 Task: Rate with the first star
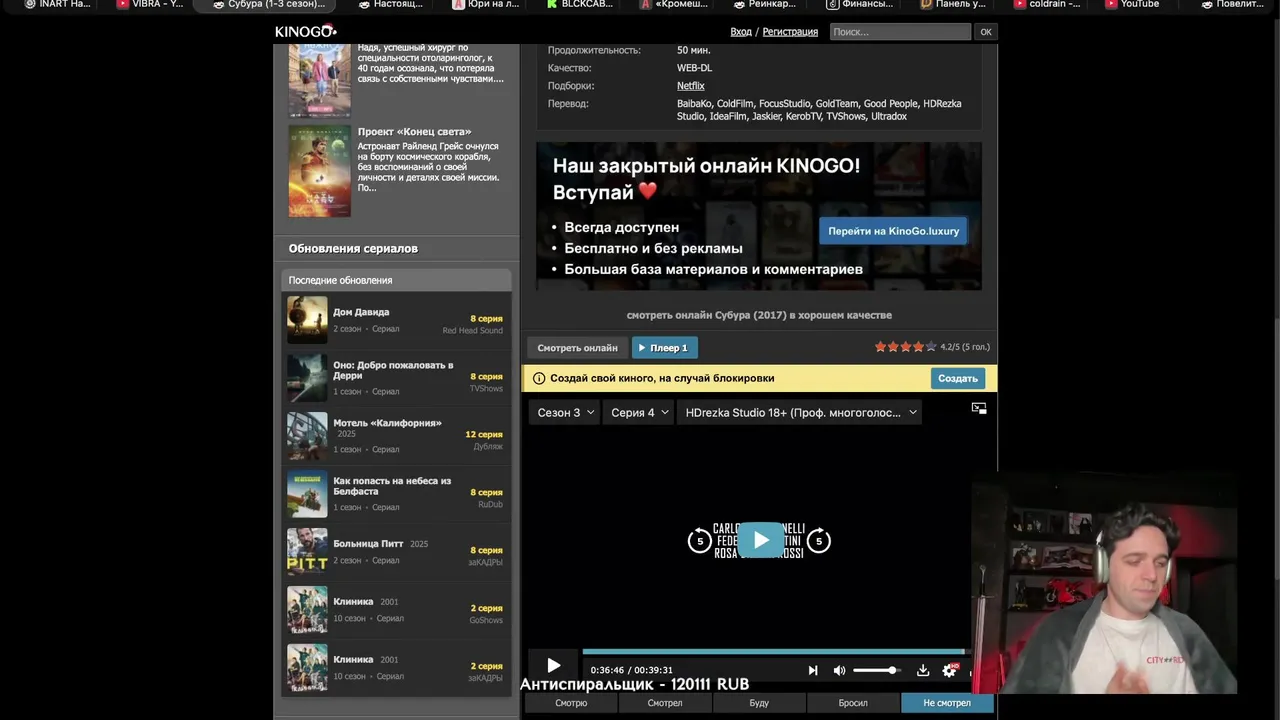881,347
